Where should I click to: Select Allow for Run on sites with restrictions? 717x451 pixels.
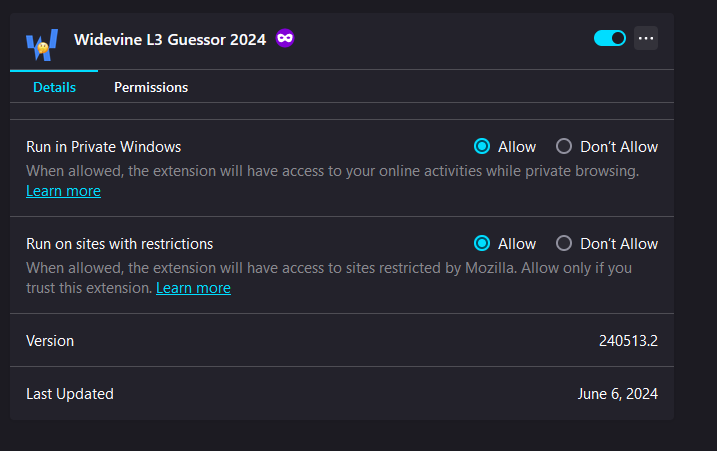pyautogui.click(x=483, y=244)
